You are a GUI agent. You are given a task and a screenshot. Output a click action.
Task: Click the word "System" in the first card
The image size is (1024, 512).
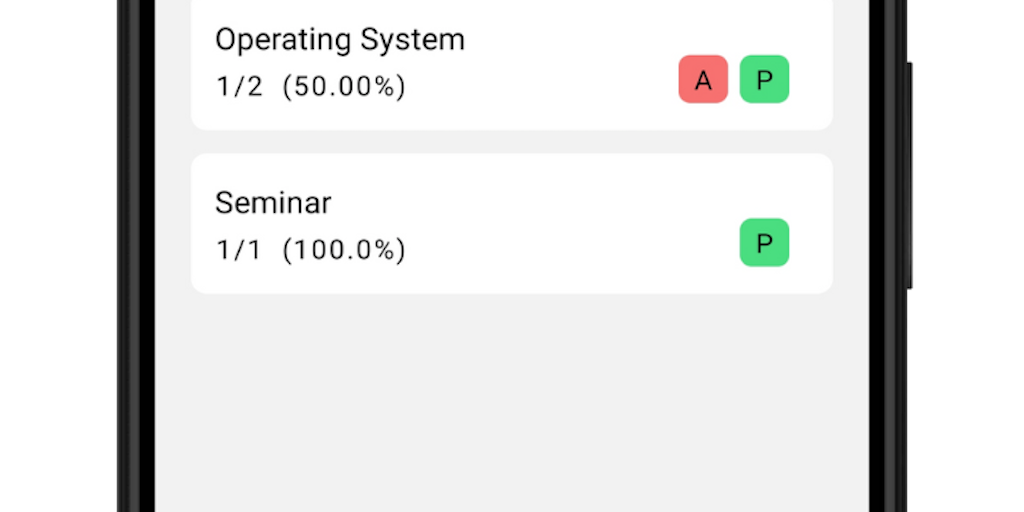pos(412,40)
